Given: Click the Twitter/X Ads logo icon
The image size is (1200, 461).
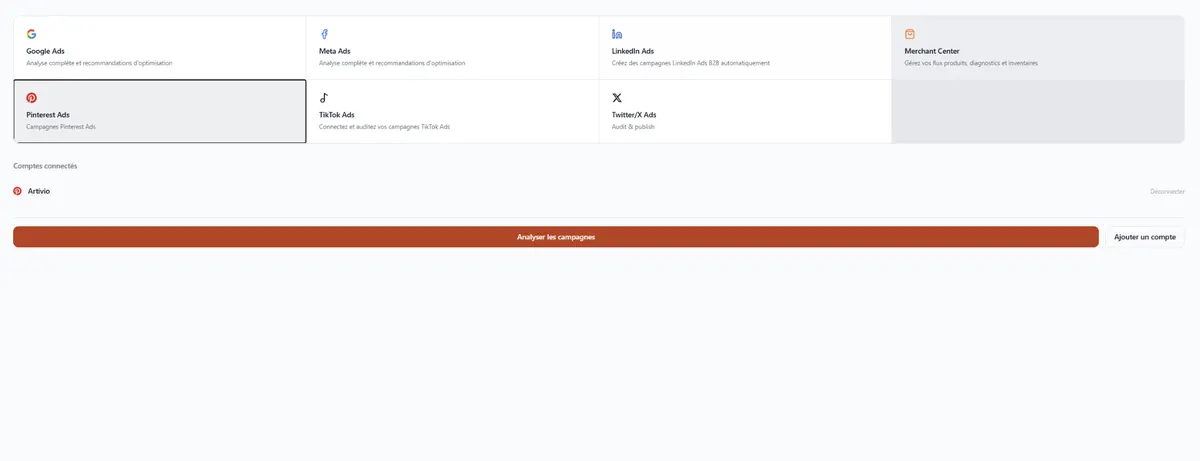Looking at the screenshot, I should [x=617, y=98].
